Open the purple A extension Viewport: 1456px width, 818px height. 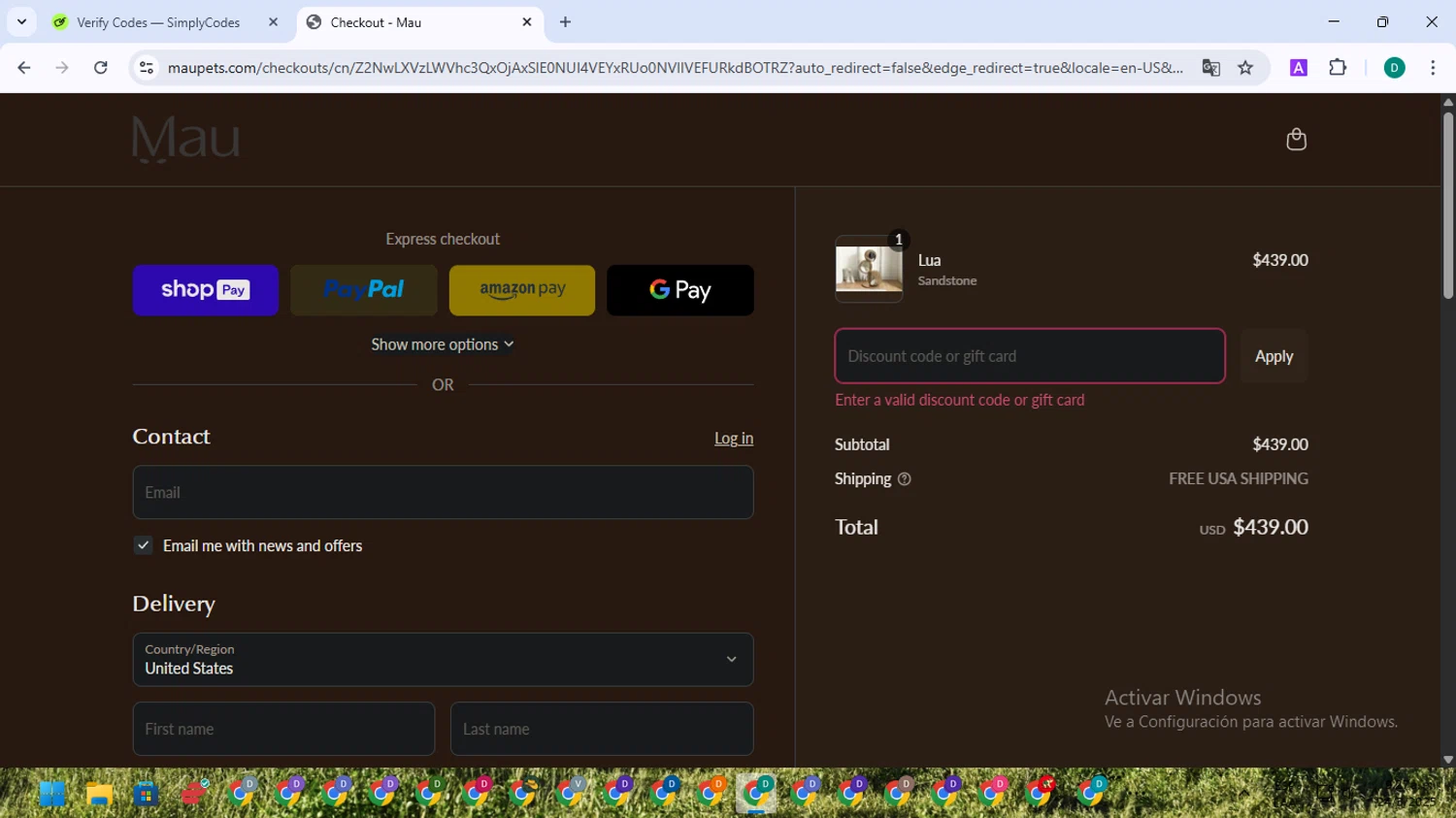coord(1299,68)
